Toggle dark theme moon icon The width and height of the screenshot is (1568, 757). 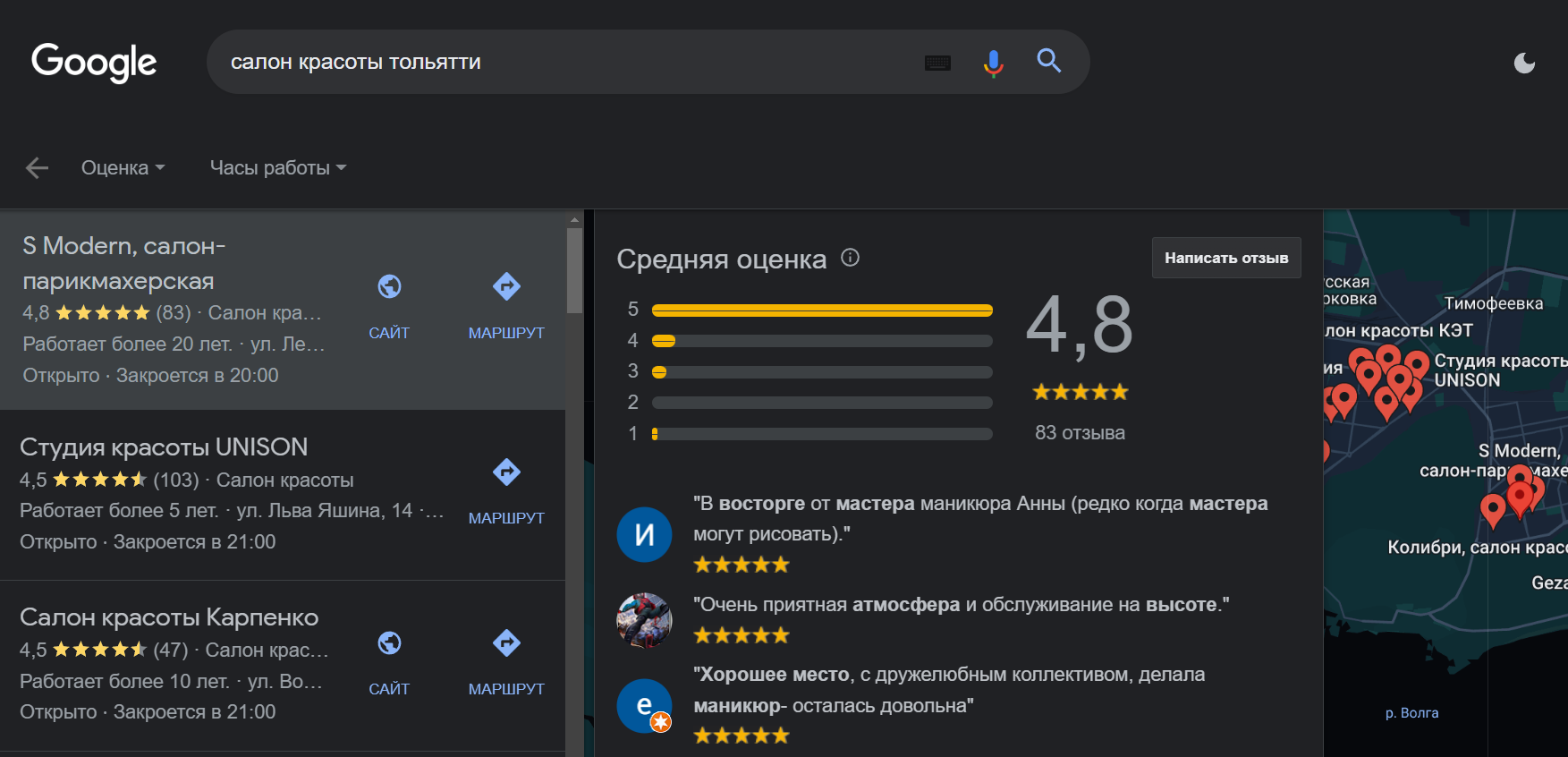(1524, 63)
